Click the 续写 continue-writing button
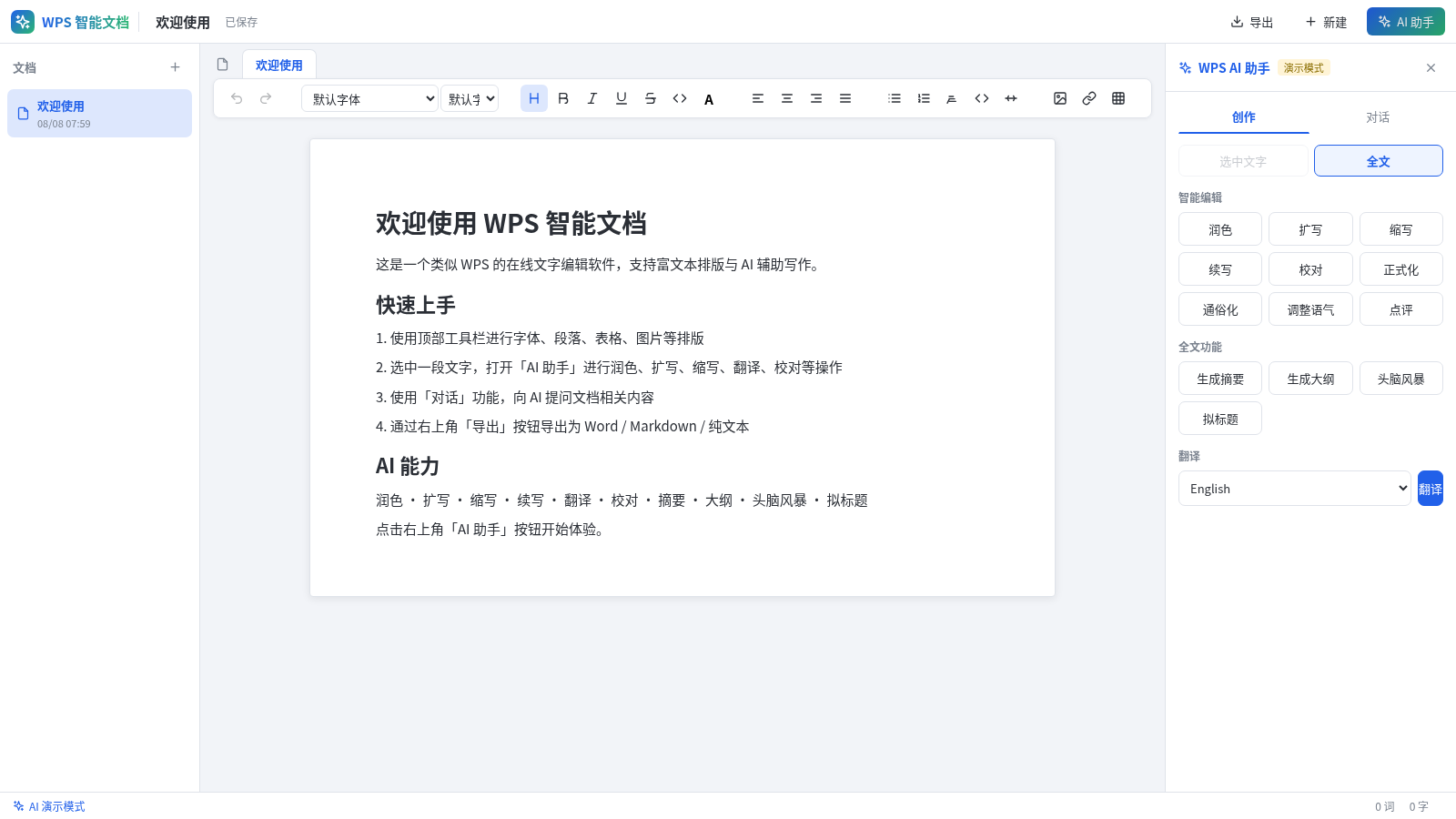Image resolution: width=1456 pixels, height=819 pixels. (x=1220, y=269)
